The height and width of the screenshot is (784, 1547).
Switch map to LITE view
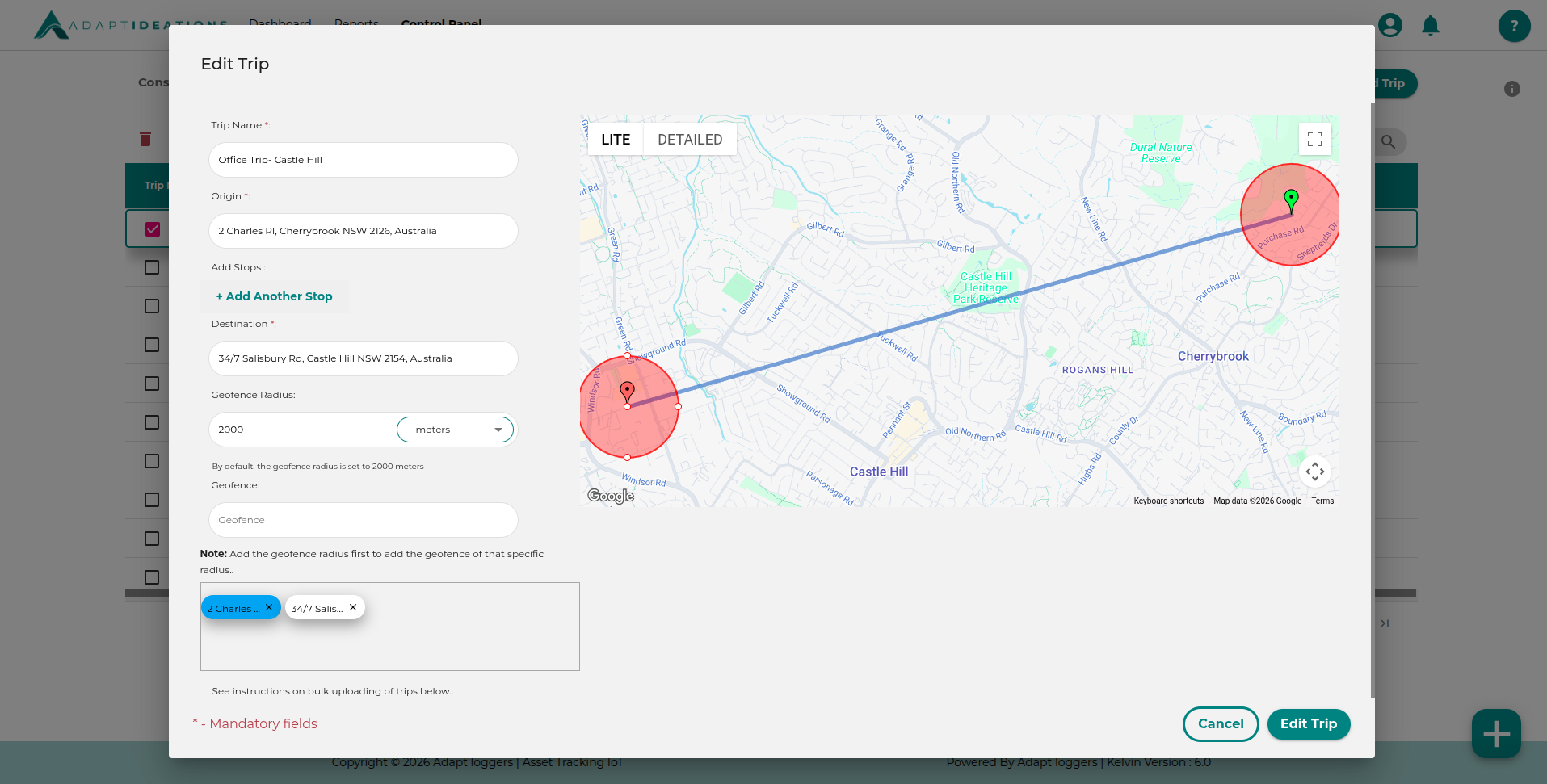point(616,140)
